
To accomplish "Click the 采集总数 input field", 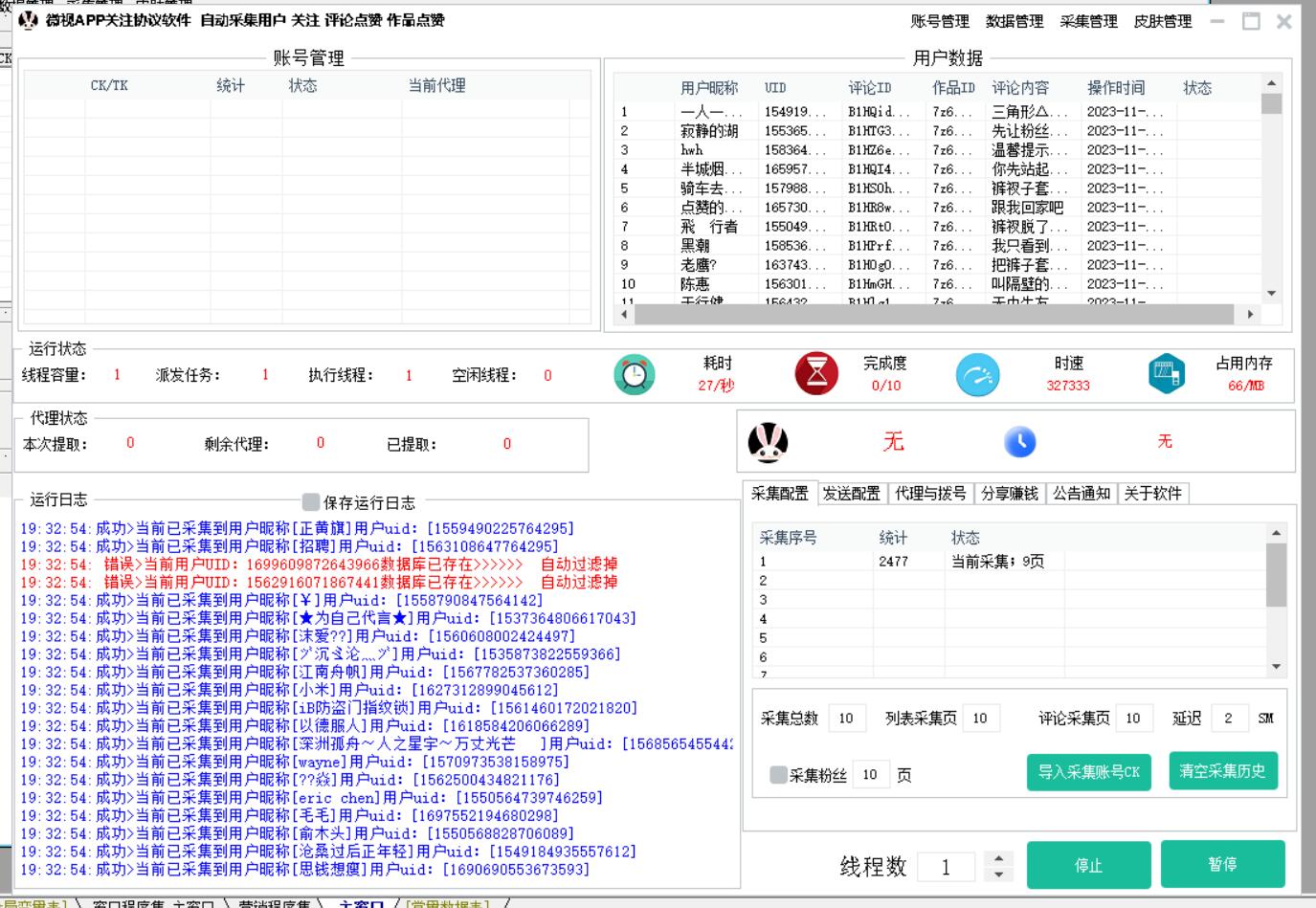I will click(846, 719).
